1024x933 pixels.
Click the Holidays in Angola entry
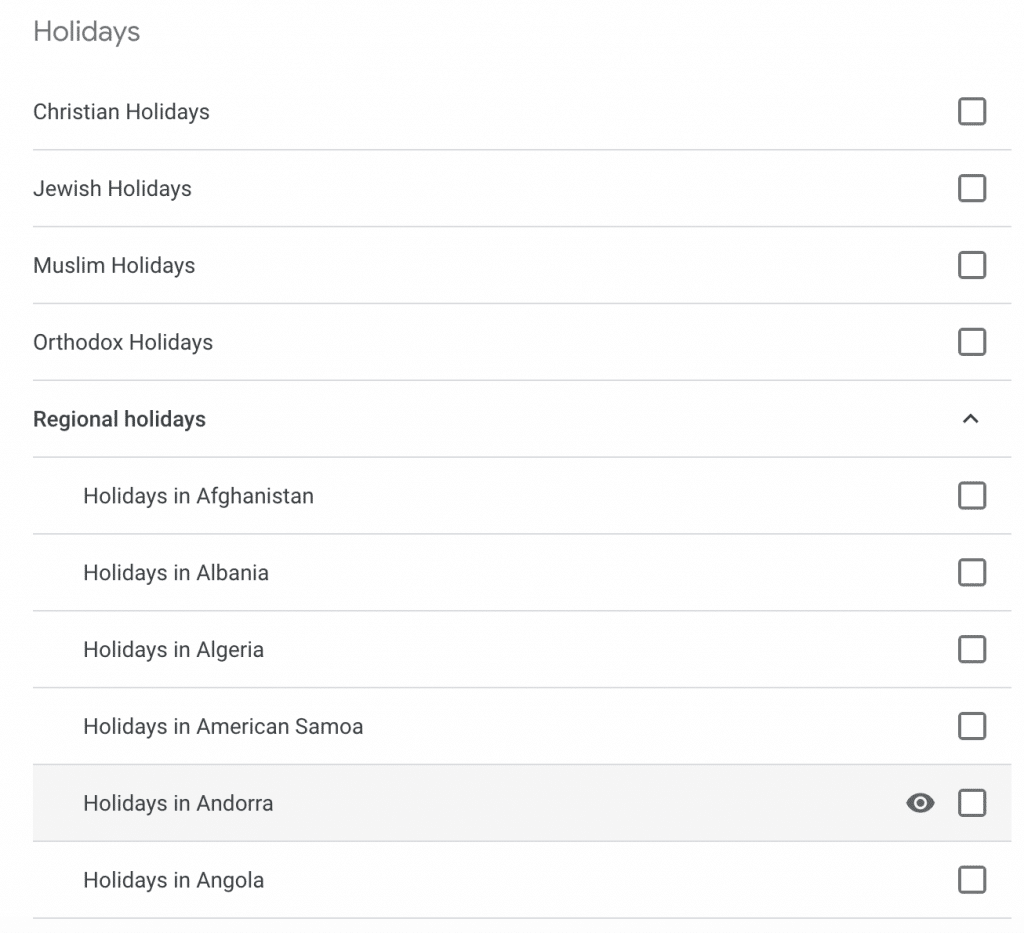point(174,880)
